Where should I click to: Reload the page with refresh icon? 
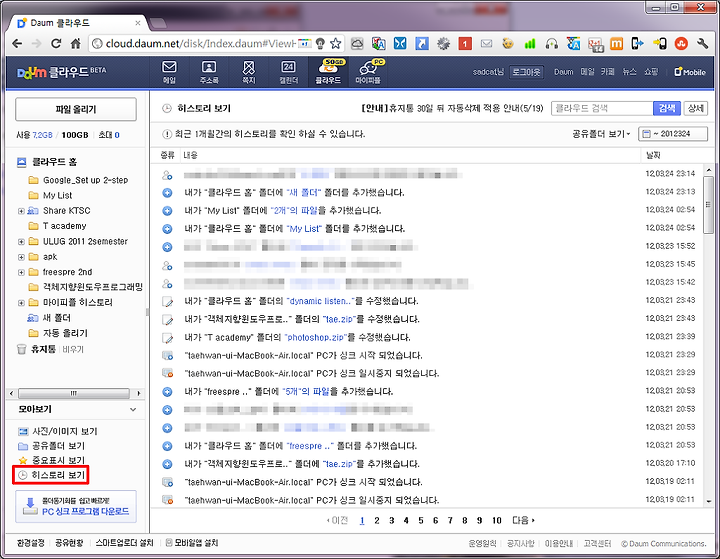tap(56, 44)
